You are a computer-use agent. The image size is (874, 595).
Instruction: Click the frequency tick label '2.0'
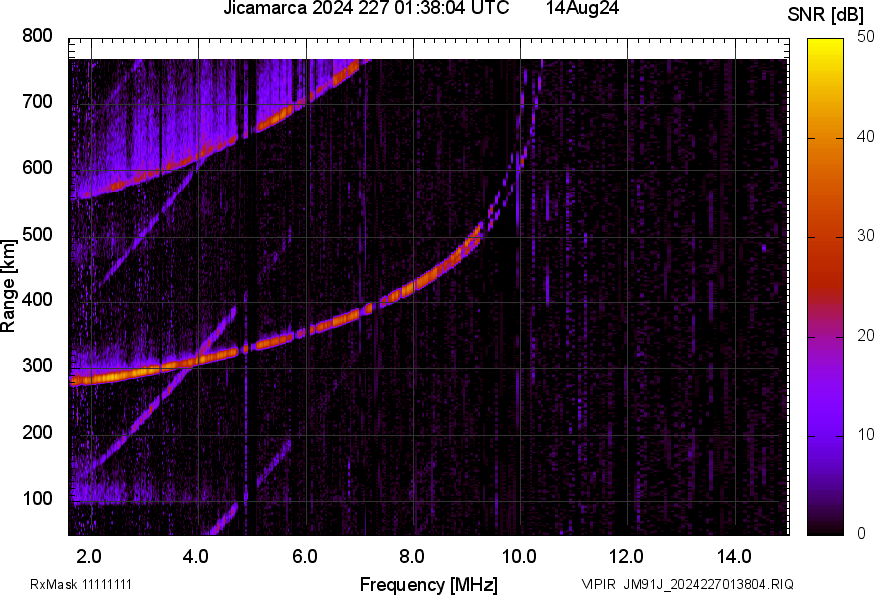click(x=89, y=557)
